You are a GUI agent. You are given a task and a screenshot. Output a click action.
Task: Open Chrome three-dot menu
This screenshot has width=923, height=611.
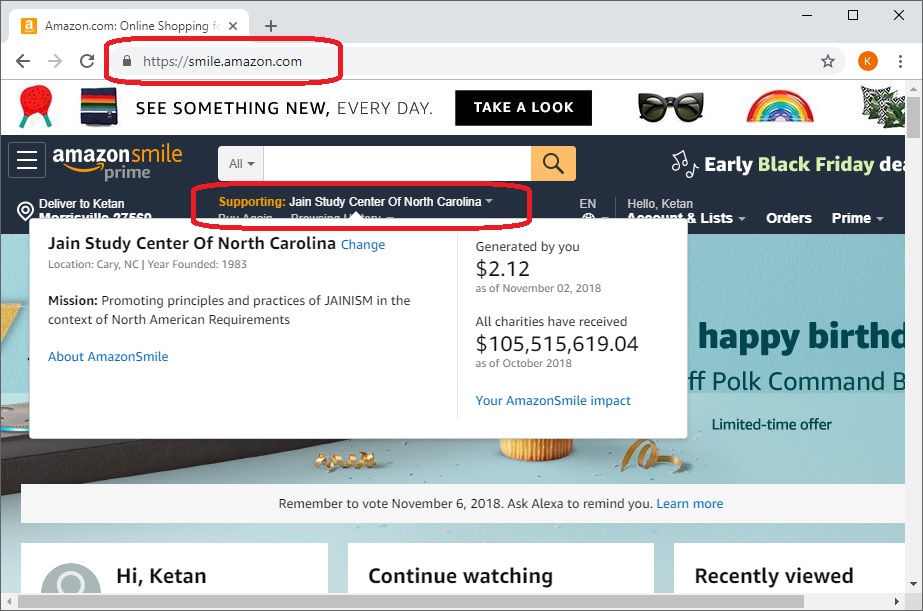(x=900, y=61)
